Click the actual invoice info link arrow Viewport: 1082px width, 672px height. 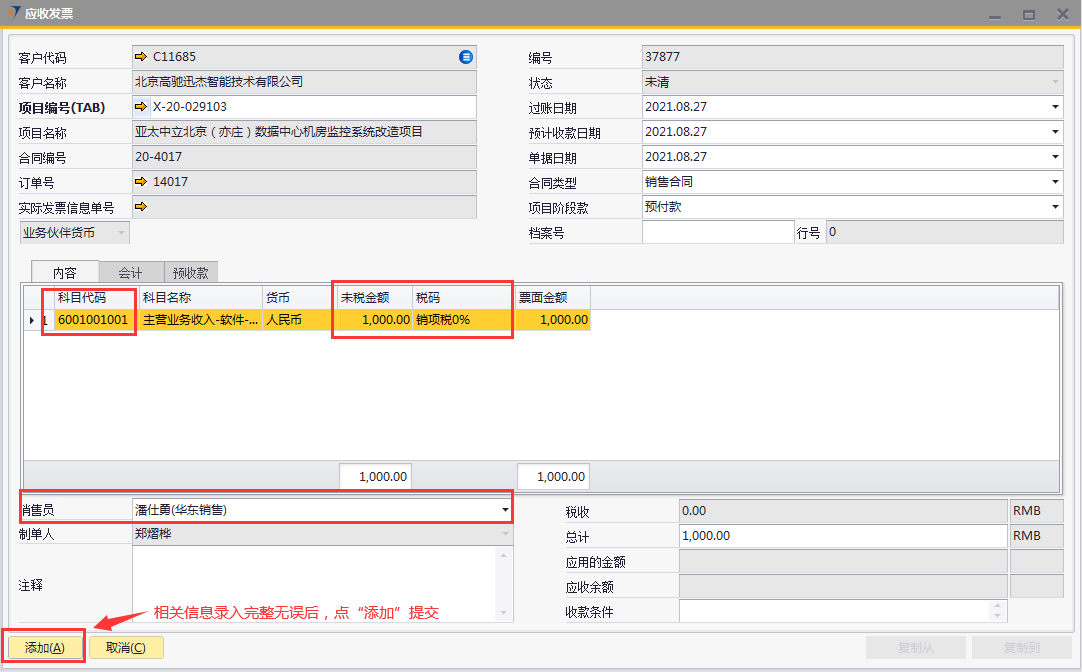coord(141,207)
